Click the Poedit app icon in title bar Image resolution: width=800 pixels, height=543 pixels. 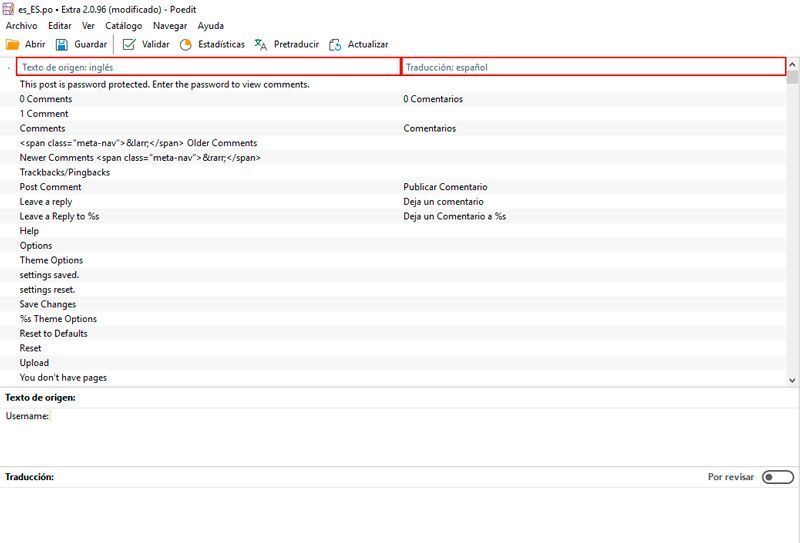[9, 9]
